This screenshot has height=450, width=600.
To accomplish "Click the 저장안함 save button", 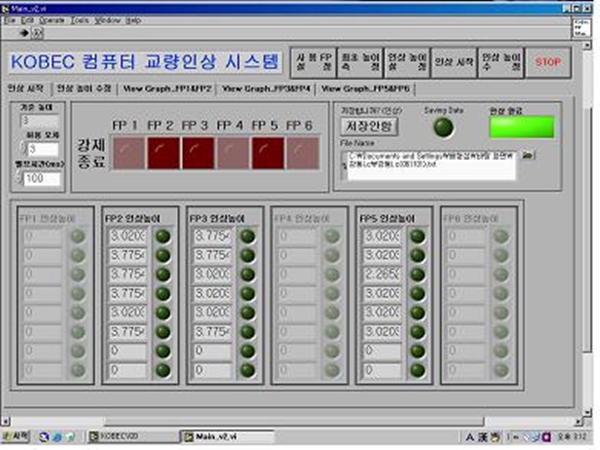I will 371,126.
